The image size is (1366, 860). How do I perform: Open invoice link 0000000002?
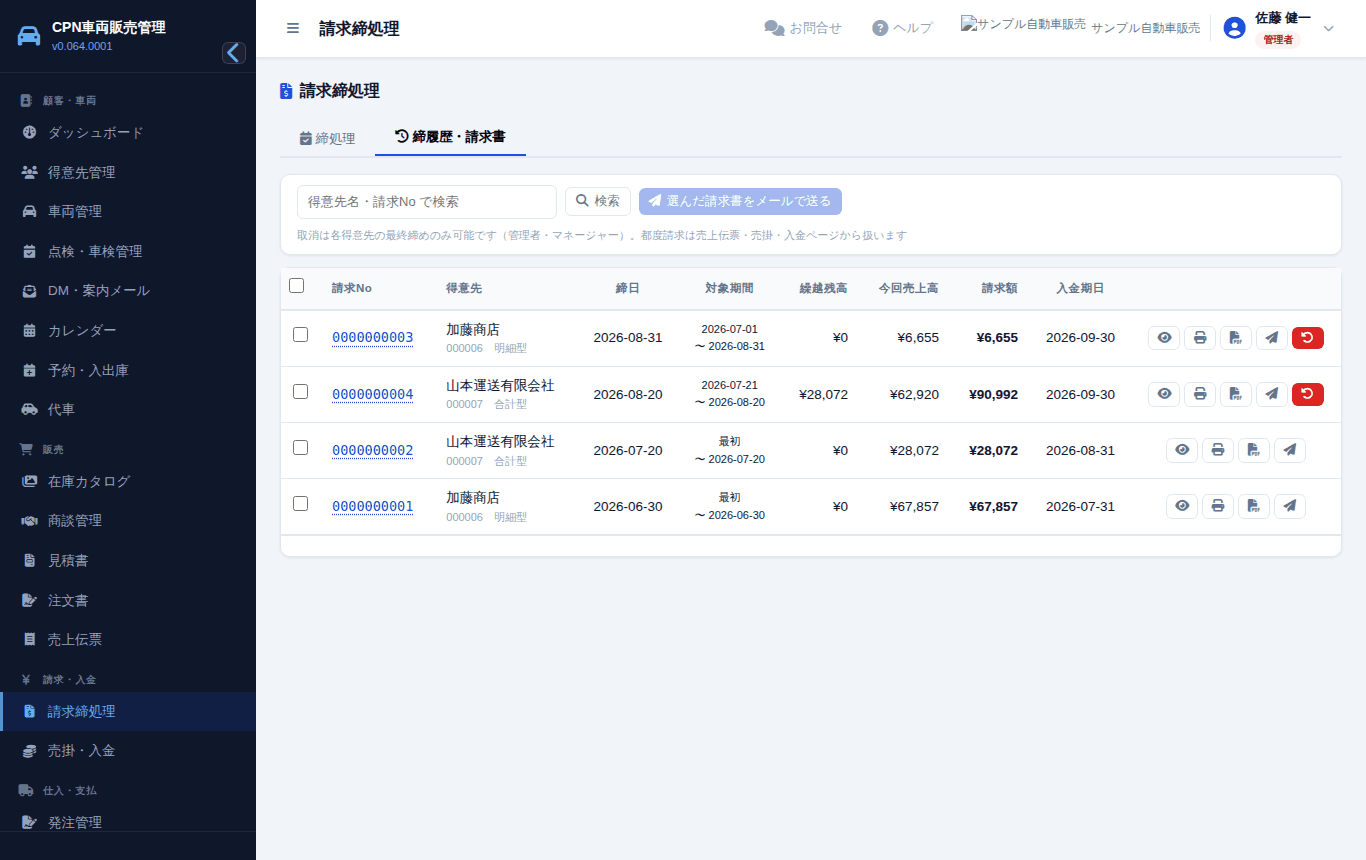(x=372, y=450)
